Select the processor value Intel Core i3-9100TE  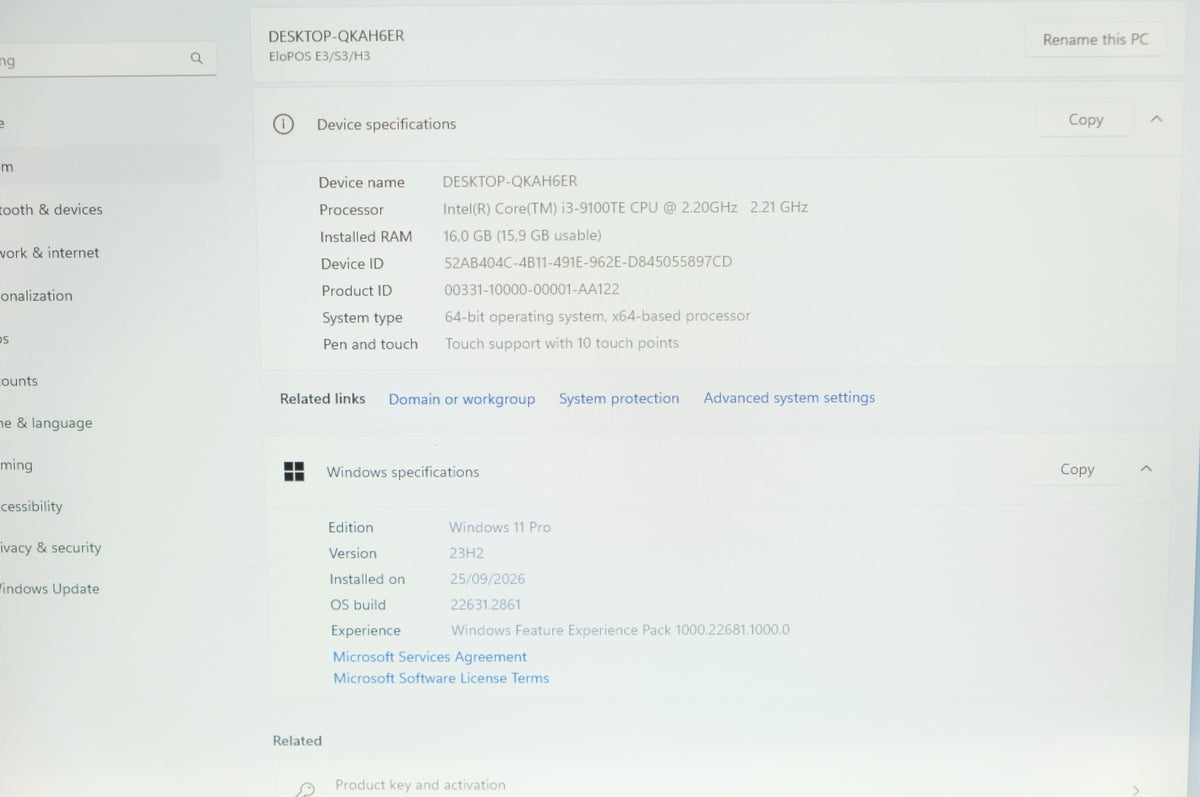pyautogui.click(x=625, y=208)
